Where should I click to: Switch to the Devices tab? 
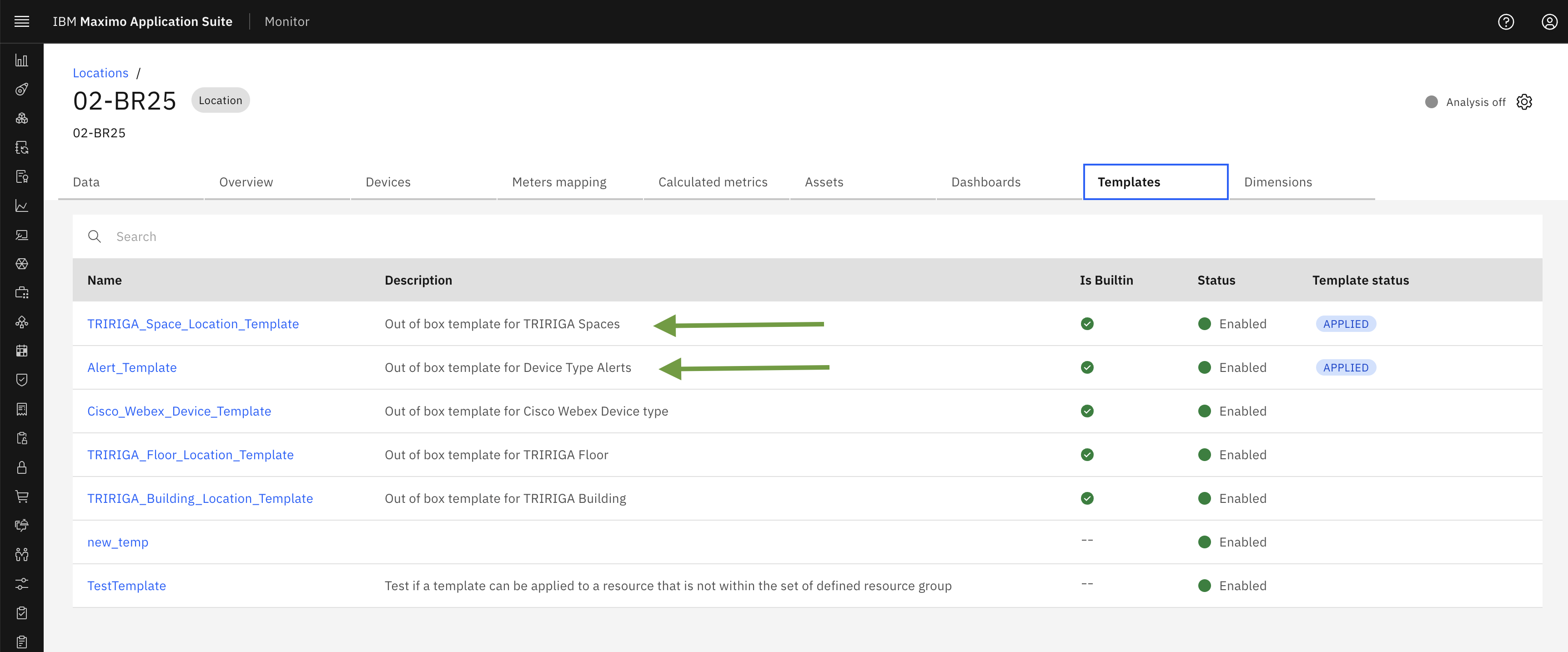[424, 182]
